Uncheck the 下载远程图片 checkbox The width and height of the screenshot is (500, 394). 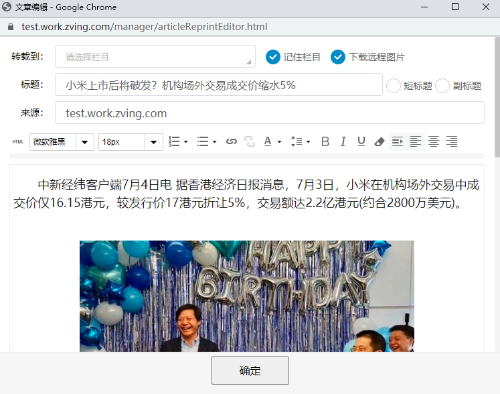(338, 57)
